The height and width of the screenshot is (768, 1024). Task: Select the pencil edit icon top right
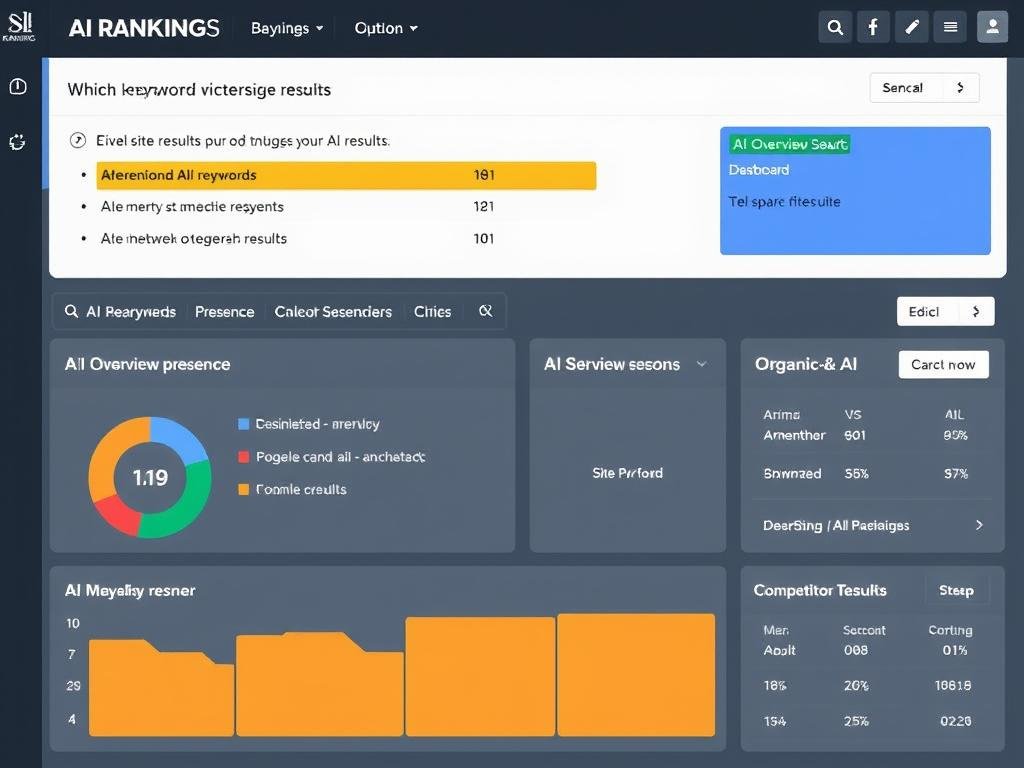[911, 27]
